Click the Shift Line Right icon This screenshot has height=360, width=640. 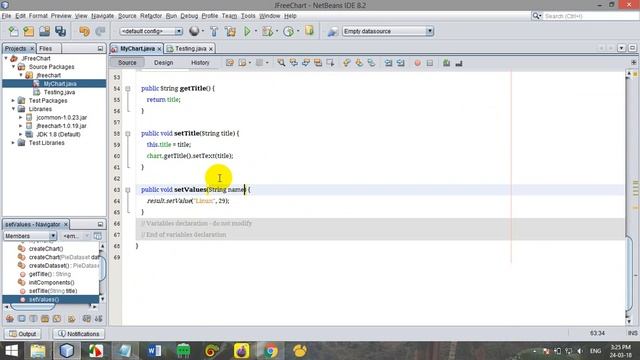tap(400, 63)
